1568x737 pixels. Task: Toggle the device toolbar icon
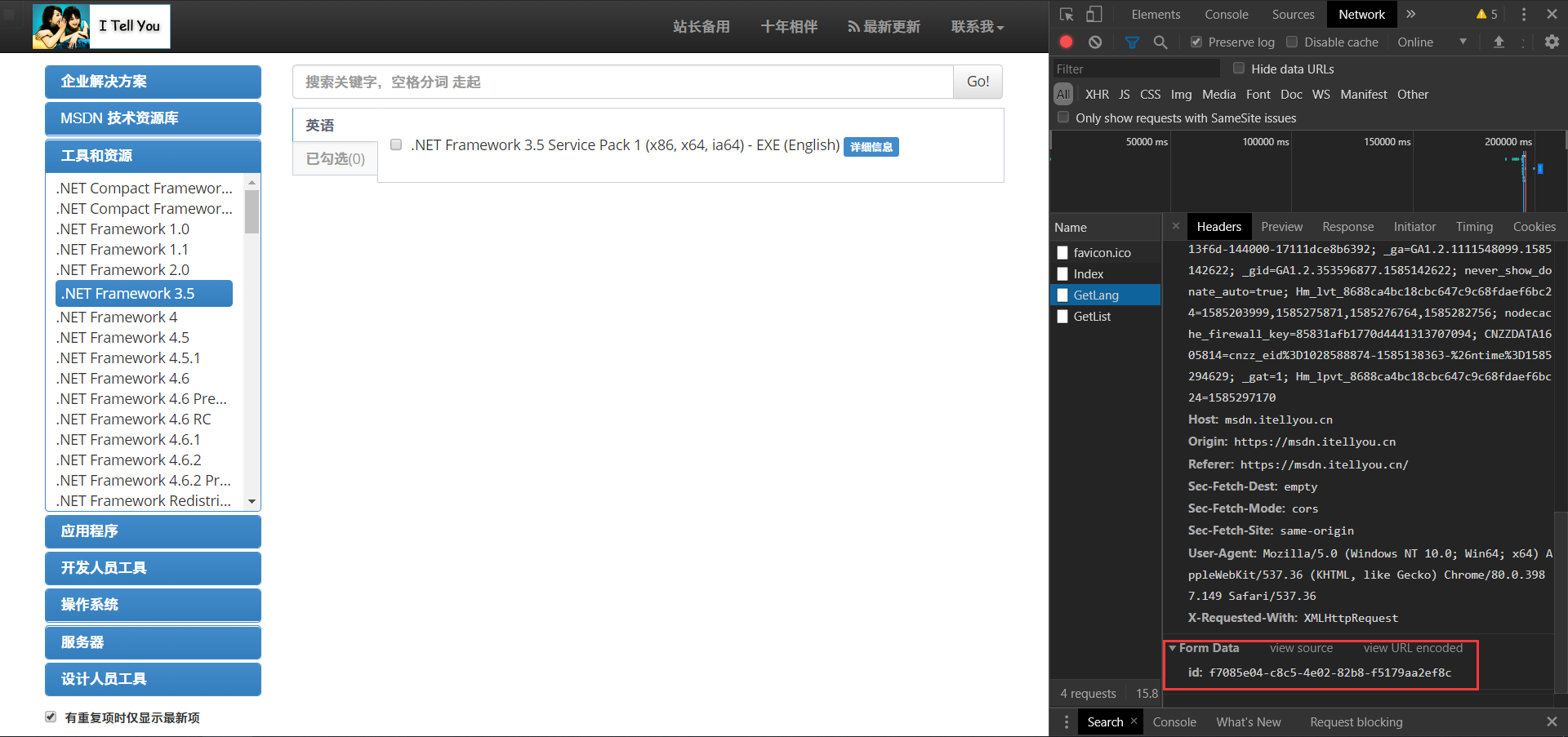1094,15
